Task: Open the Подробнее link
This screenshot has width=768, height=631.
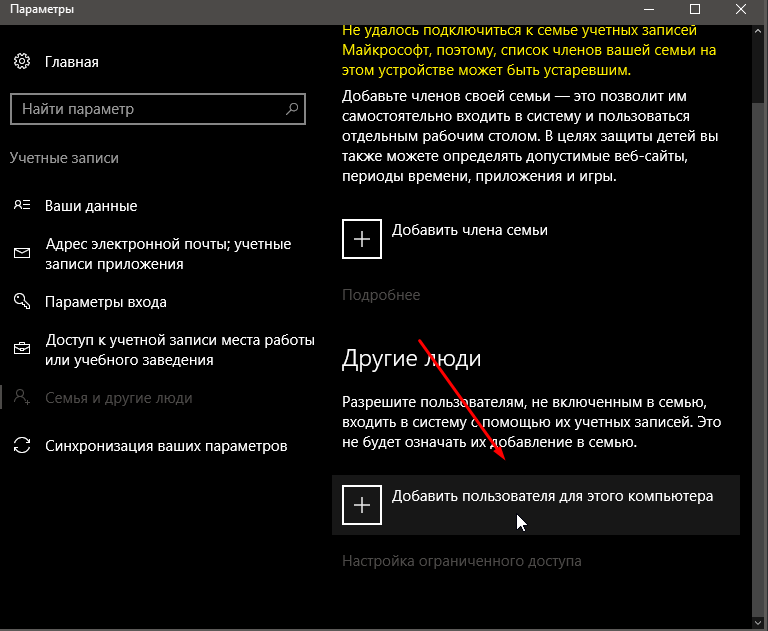Action: [x=381, y=295]
